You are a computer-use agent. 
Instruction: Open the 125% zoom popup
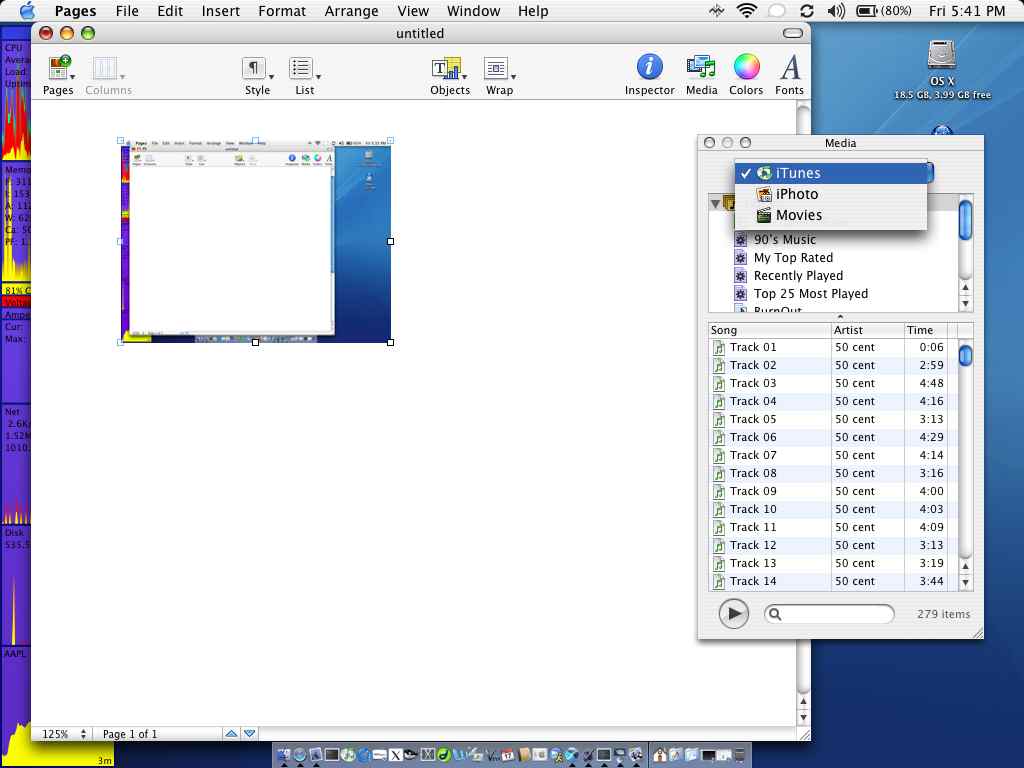(63, 734)
